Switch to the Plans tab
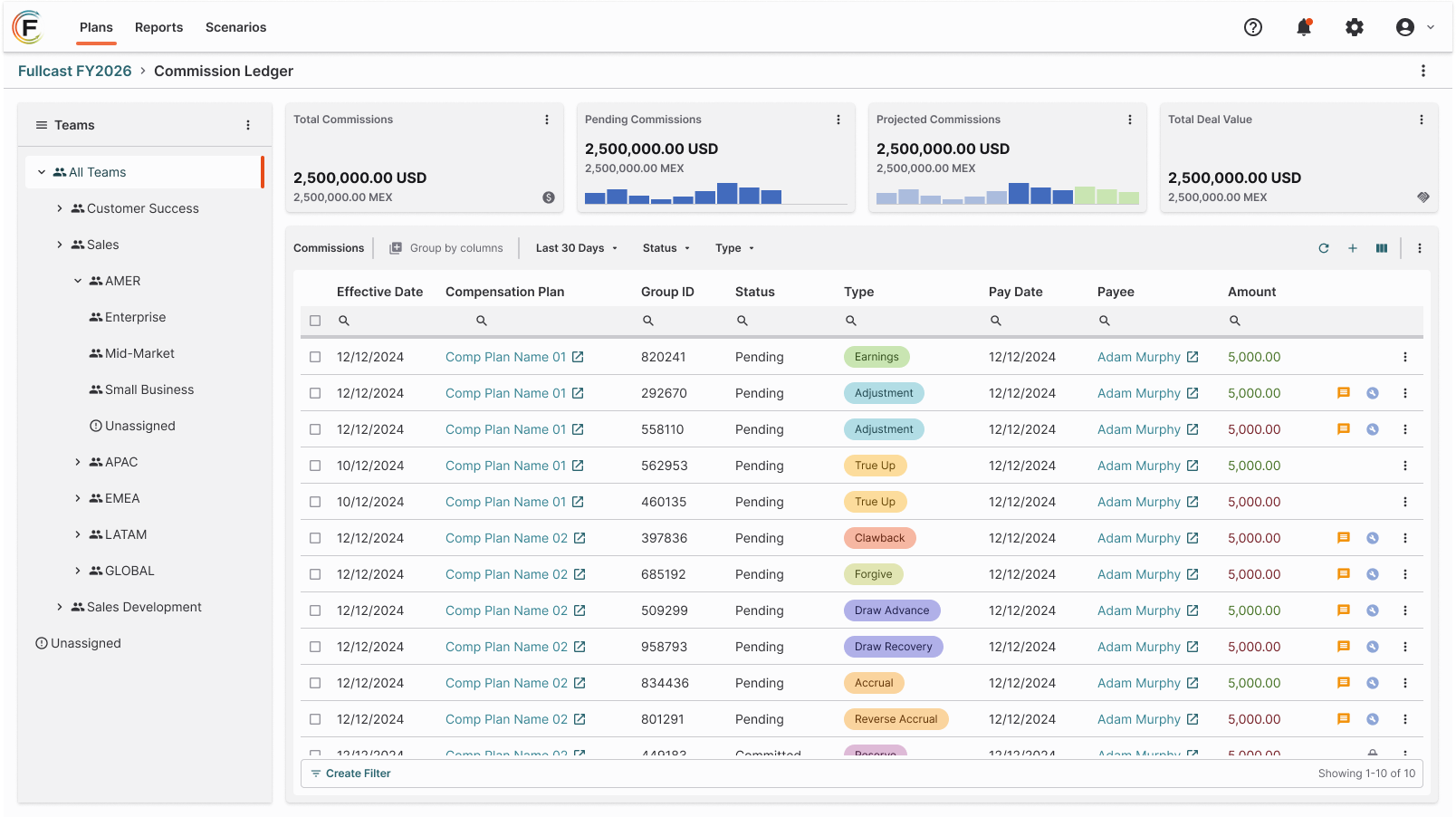 (x=96, y=27)
